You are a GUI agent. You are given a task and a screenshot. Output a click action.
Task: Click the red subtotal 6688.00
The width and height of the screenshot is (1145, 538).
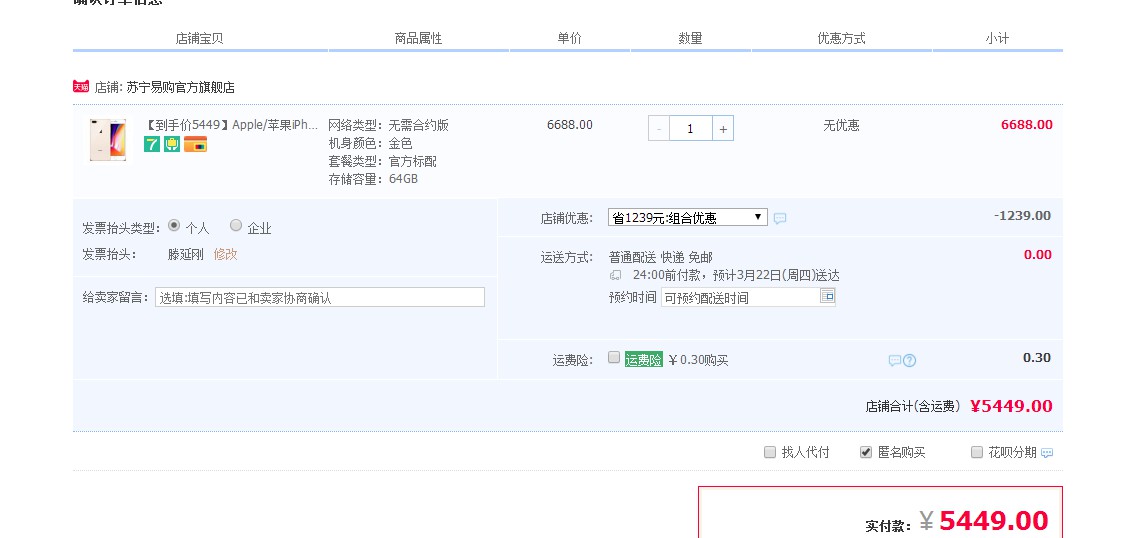coord(1027,125)
